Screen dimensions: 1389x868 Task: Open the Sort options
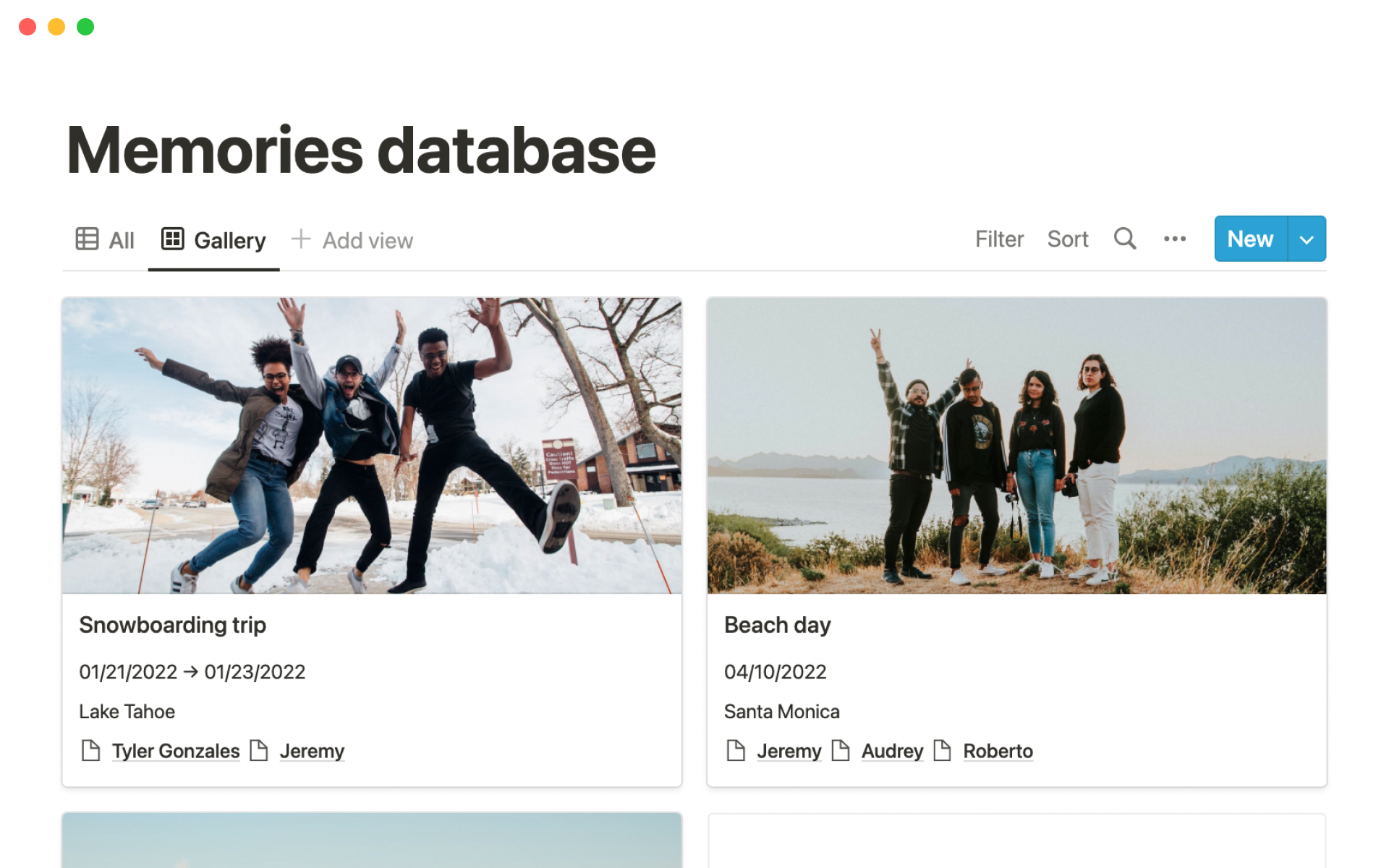click(x=1067, y=239)
